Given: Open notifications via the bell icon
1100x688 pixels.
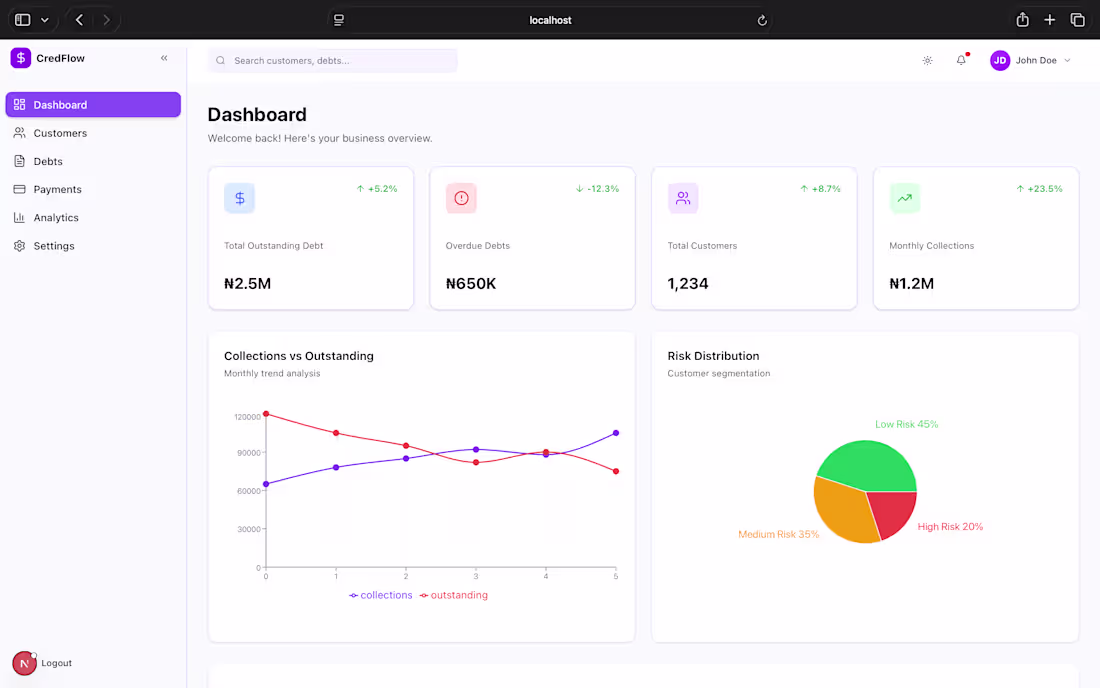Looking at the screenshot, I should click(x=961, y=60).
